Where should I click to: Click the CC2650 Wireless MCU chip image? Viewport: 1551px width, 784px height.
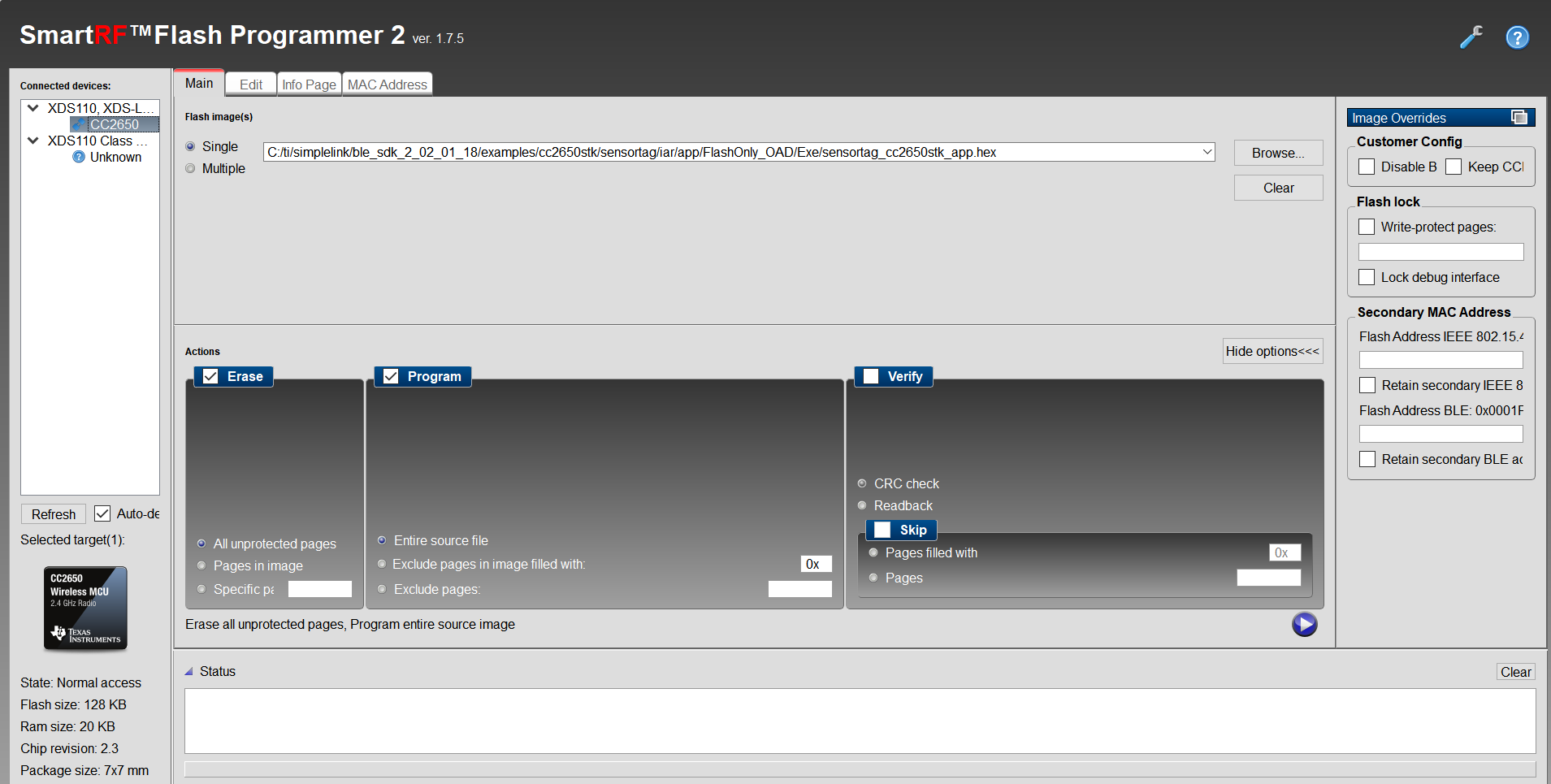pyautogui.click(x=85, y=608)
